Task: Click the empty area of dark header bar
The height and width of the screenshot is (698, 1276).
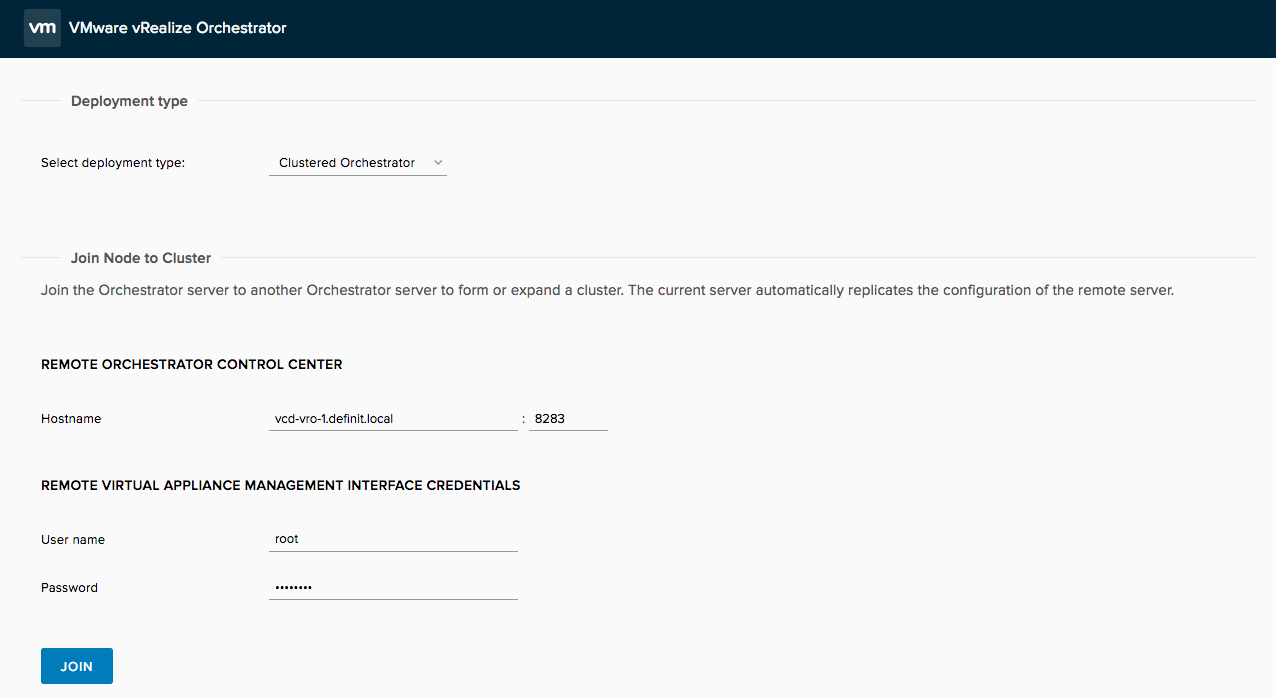Action: pyautogui.click(x=780, y=28)
